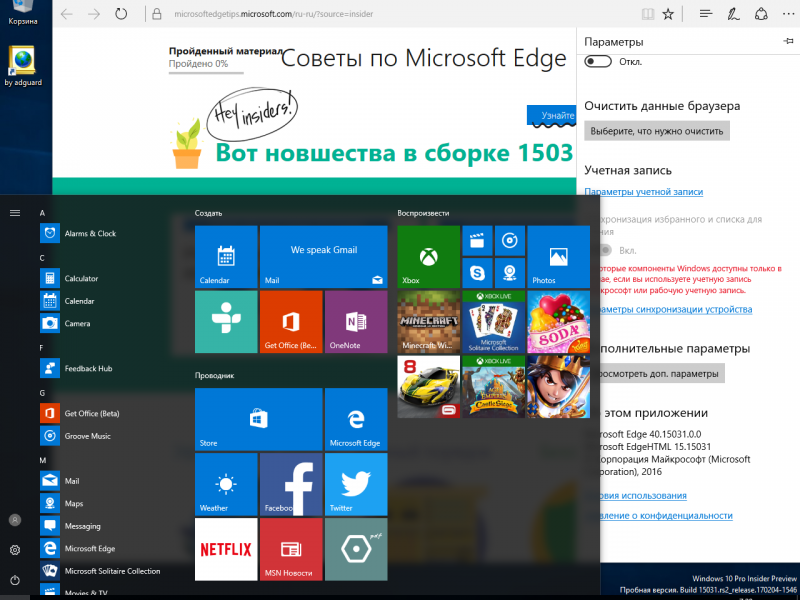Open Edge Web Note pen icon
The width and height of the screenshot is (800, 600).
coord(733,14)
